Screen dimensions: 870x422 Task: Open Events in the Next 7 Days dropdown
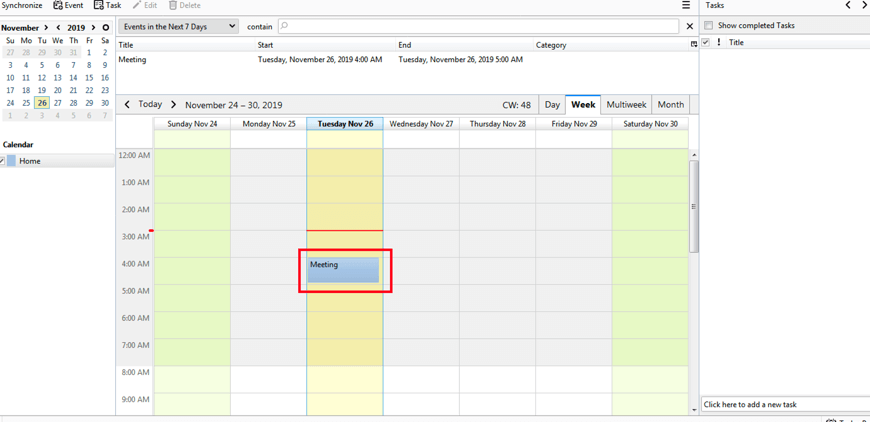[x=178, y=27]
